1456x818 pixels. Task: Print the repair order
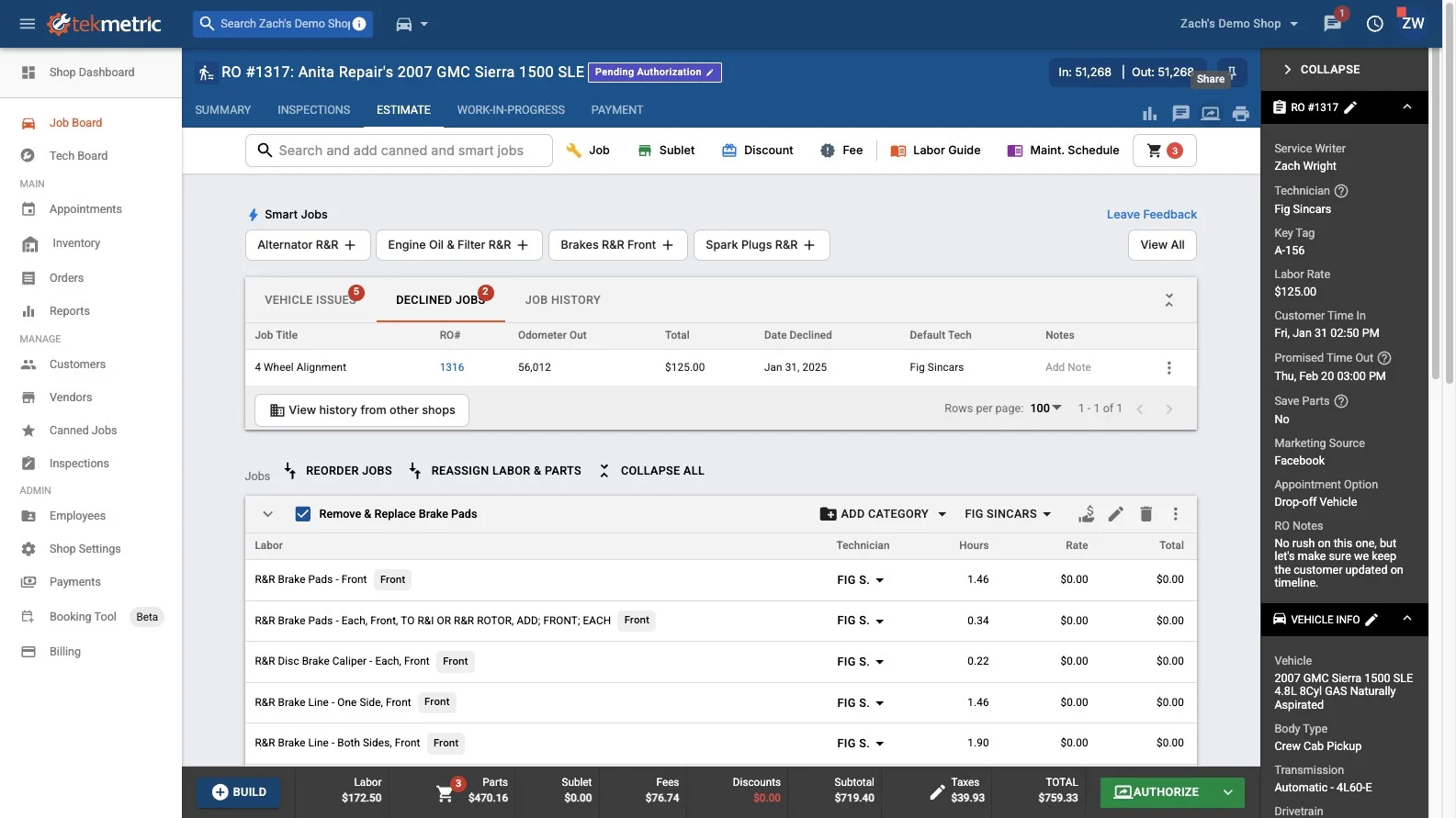(x=1241, y=114)
